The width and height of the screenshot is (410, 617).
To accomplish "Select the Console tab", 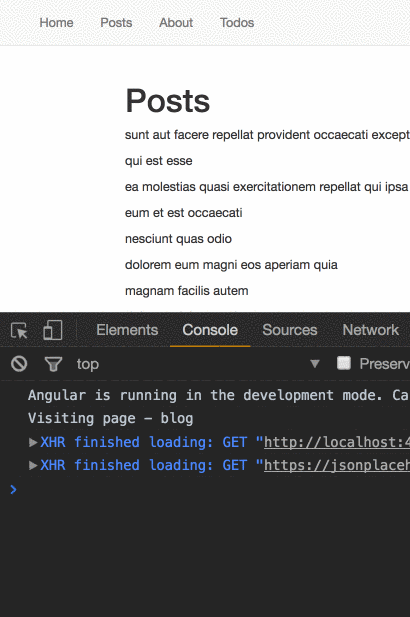I will coord(210,330).
